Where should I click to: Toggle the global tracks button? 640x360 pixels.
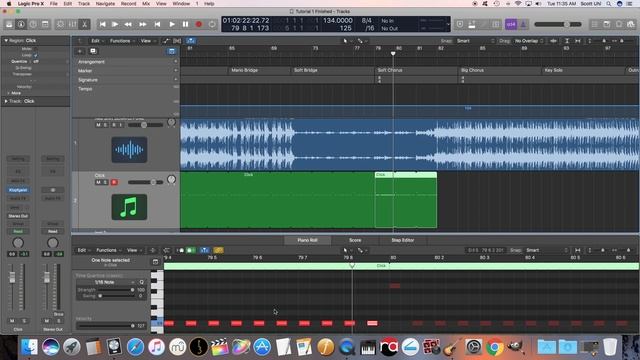(171, 51)
